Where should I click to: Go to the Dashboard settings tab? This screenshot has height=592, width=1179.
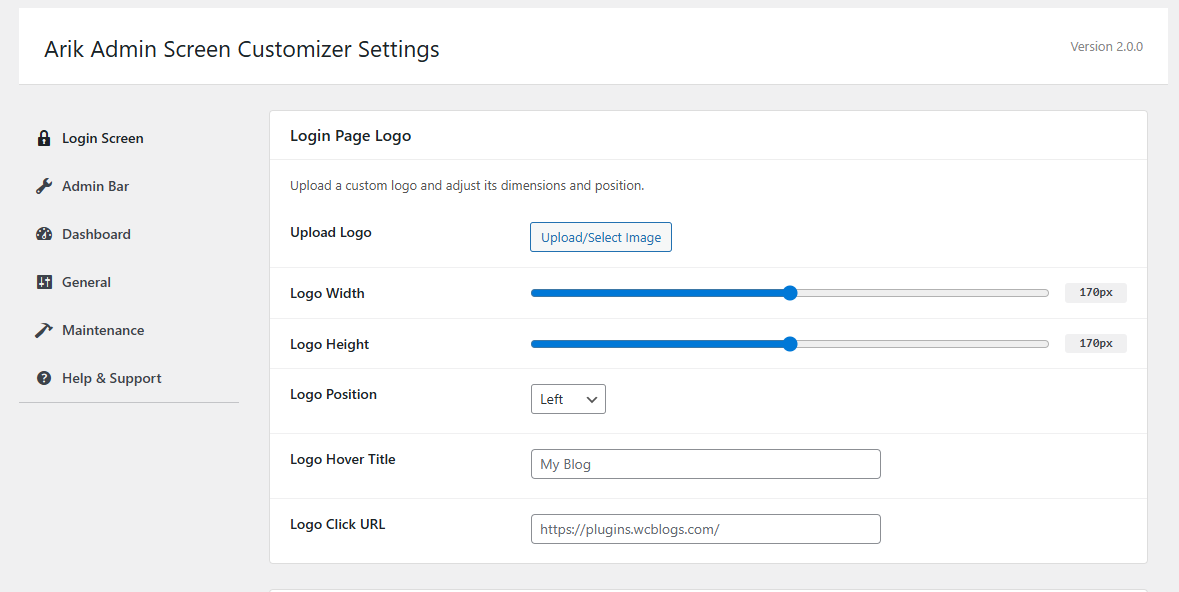(96, 234)
